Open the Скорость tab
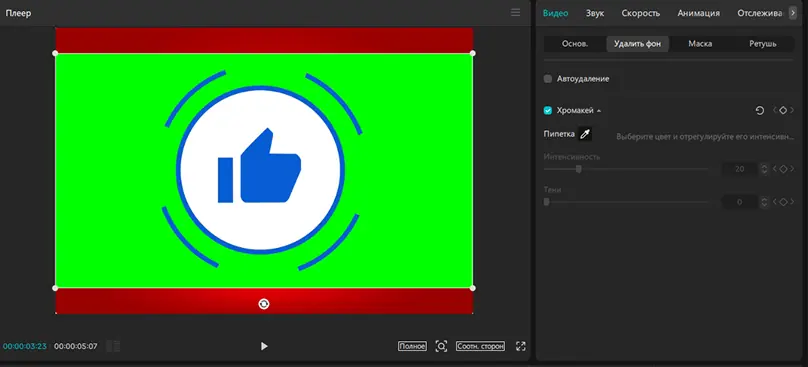This screenshot has width=808, height=367. pos(641,13)
